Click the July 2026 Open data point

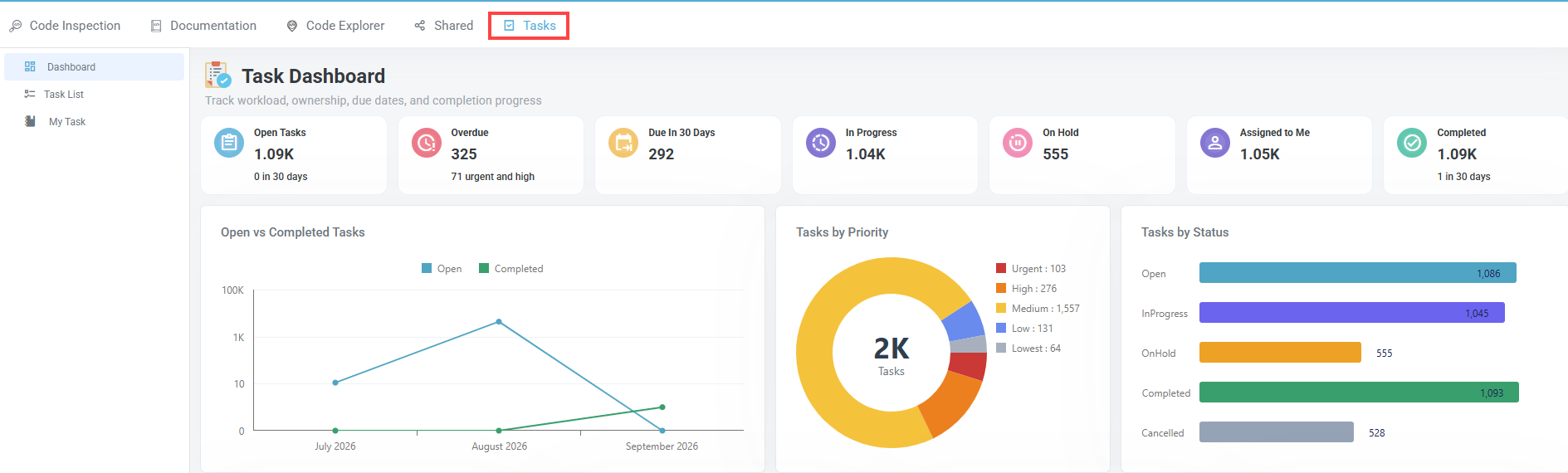335,383
